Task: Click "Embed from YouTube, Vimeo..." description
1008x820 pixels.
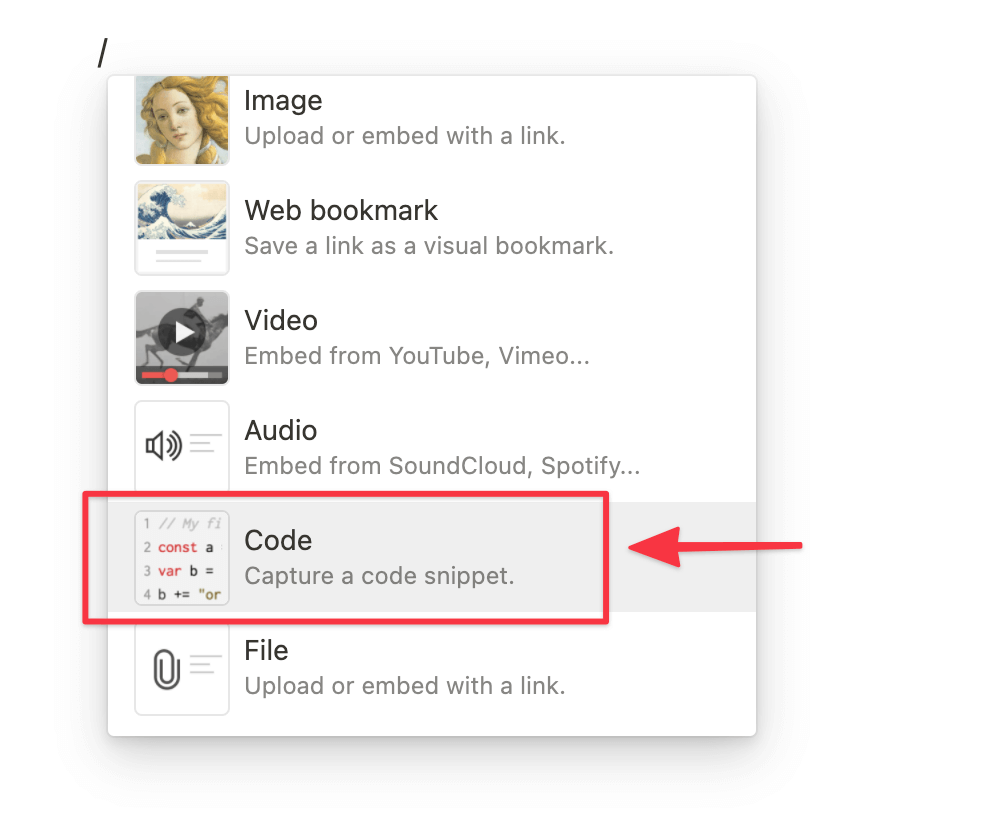Action: 417,355
